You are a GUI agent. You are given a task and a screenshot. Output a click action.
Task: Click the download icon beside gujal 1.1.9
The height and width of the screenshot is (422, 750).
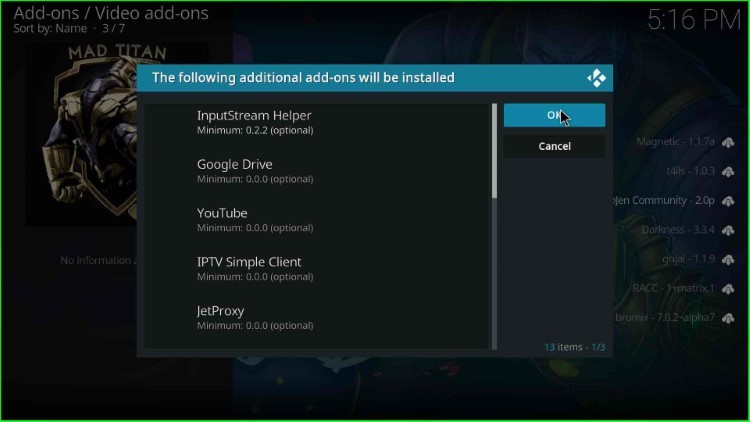(728, 259)
